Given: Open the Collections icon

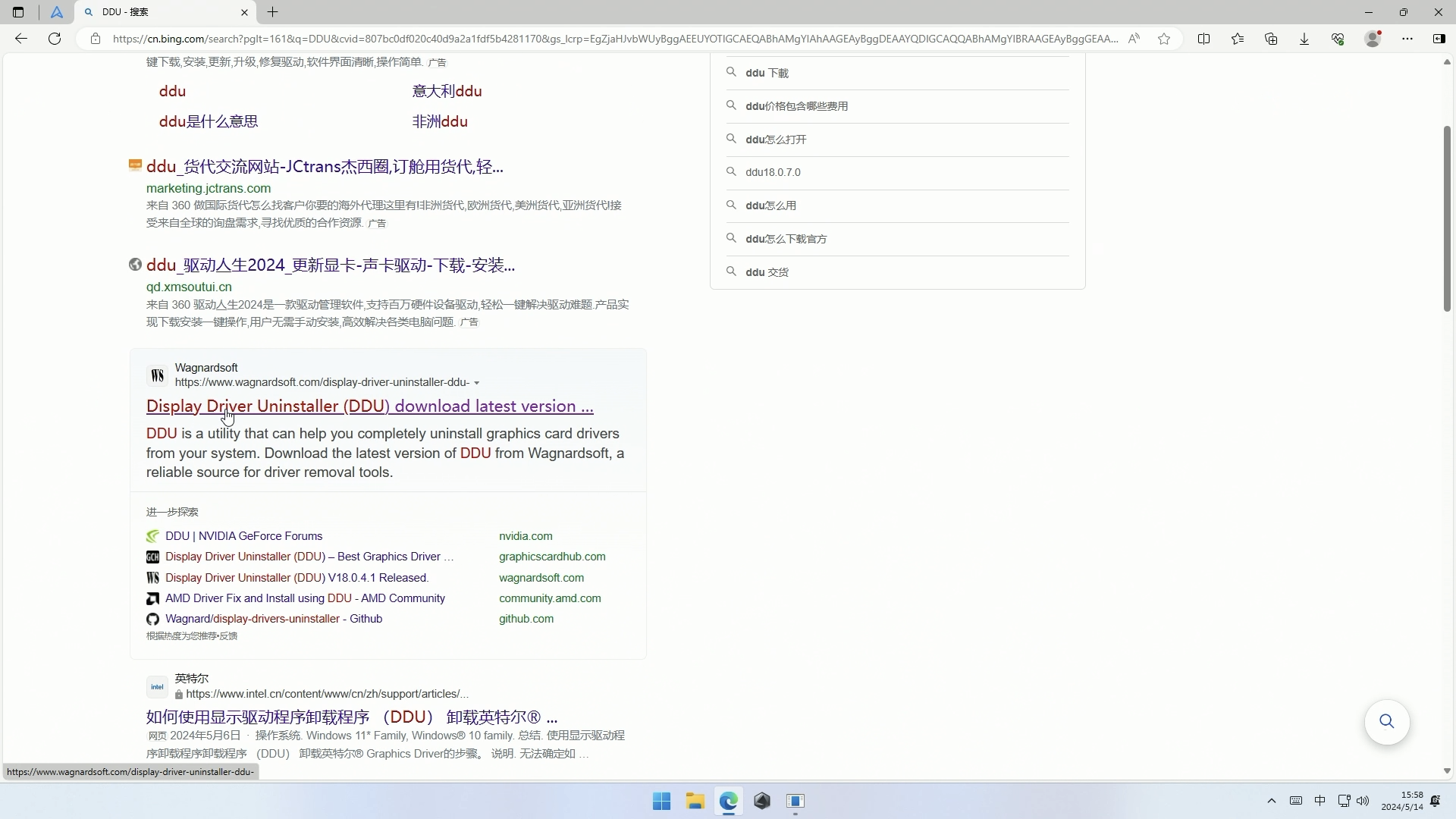Looking at the screenshot, I should [x=1271, y=39].
